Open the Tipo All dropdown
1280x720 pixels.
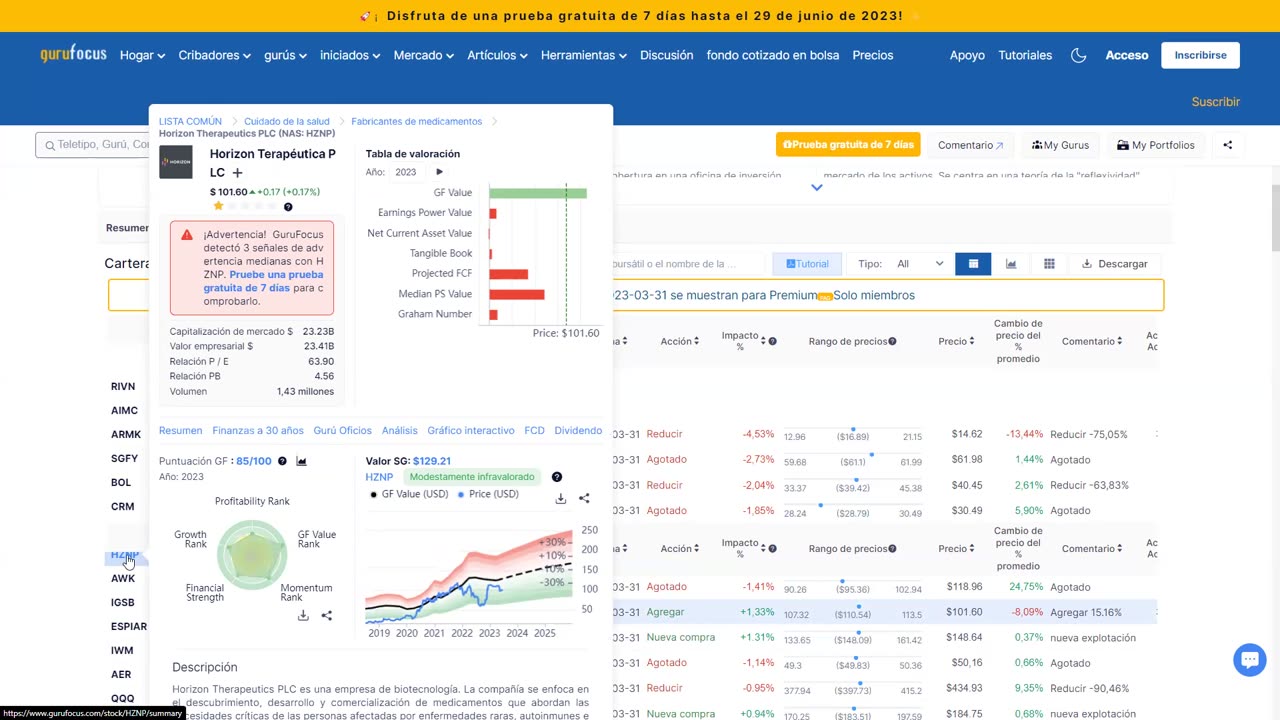tap(920, 264)
